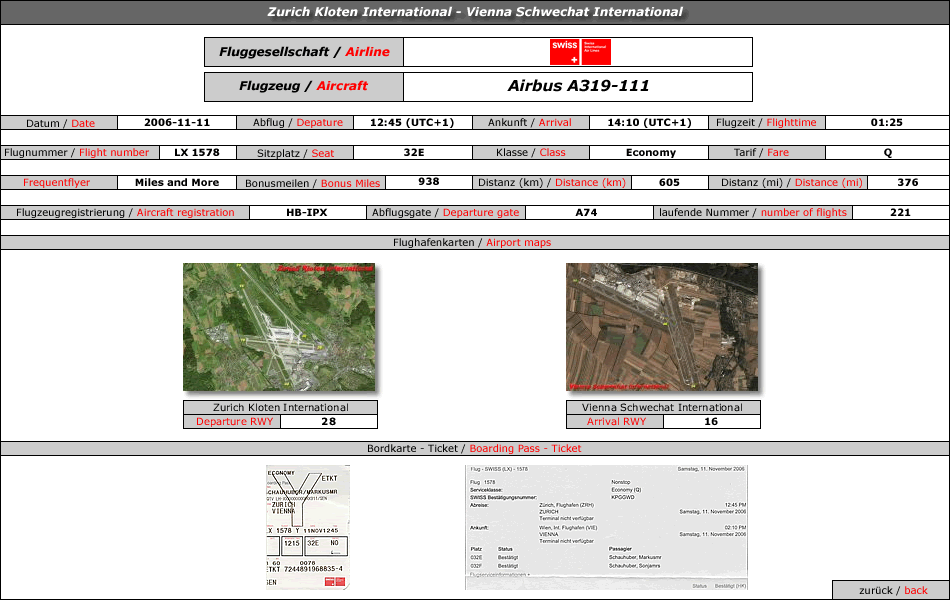Click the Departure RWY 28 value

tap(328, 421)
